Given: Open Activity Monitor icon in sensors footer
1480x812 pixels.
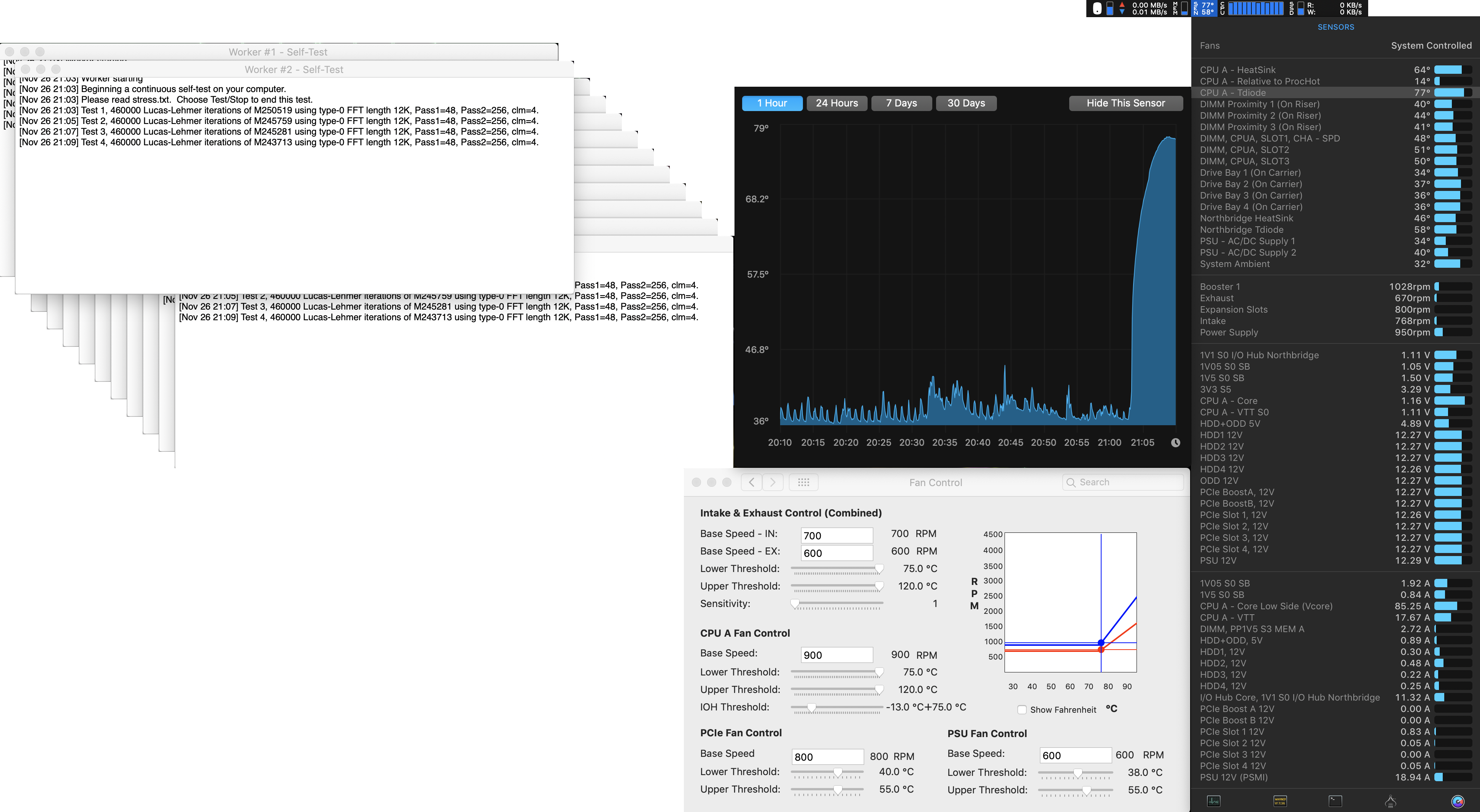Looking at the screenshot, I should [1213, 801].
